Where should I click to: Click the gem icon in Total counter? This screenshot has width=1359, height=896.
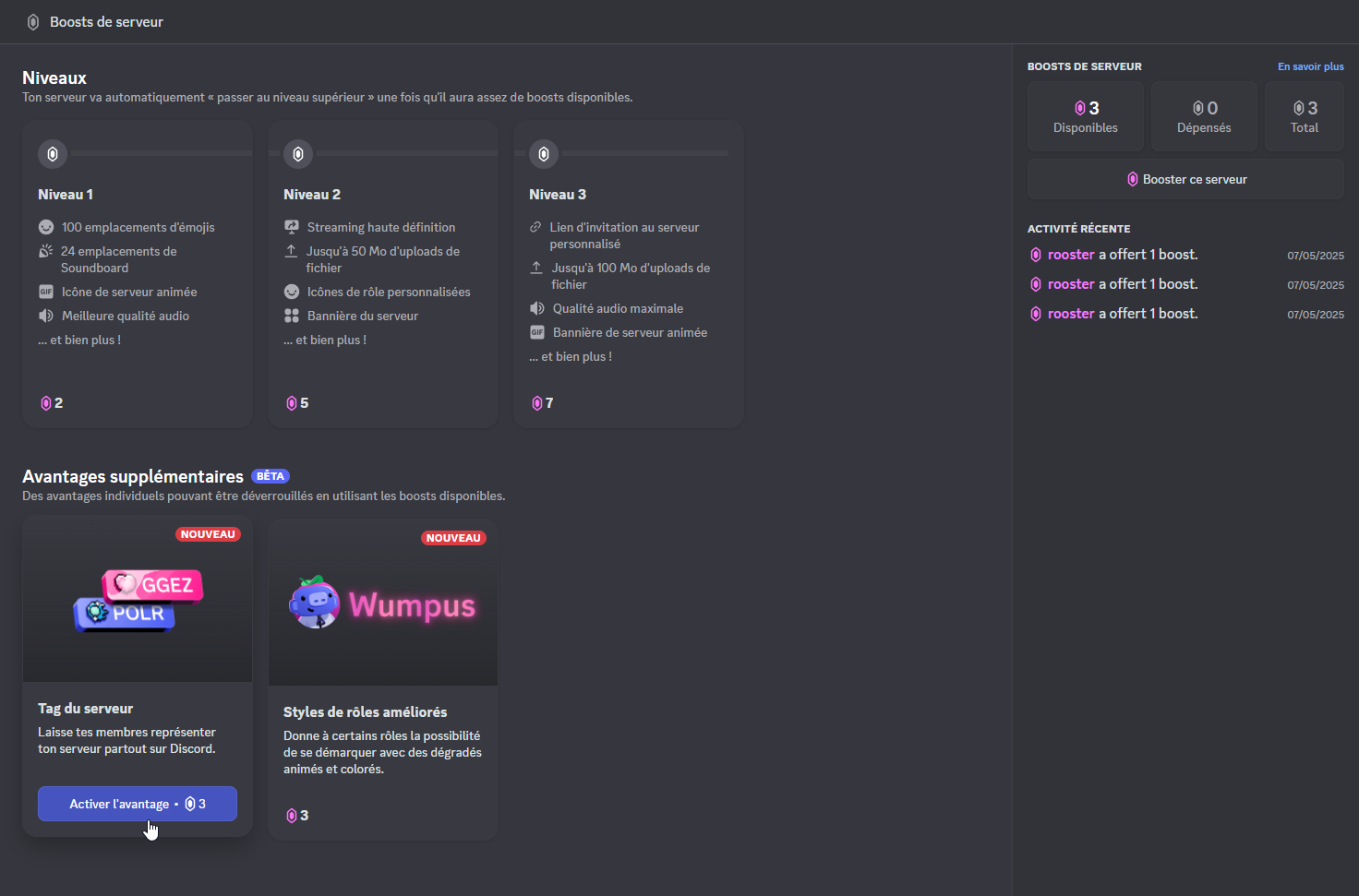tap(1299, 108)
